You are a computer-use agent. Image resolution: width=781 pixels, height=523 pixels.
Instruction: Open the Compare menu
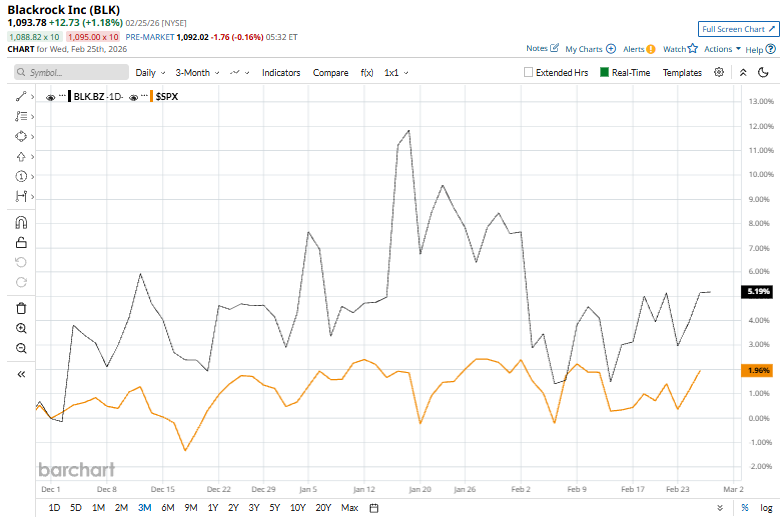[330, 73]
